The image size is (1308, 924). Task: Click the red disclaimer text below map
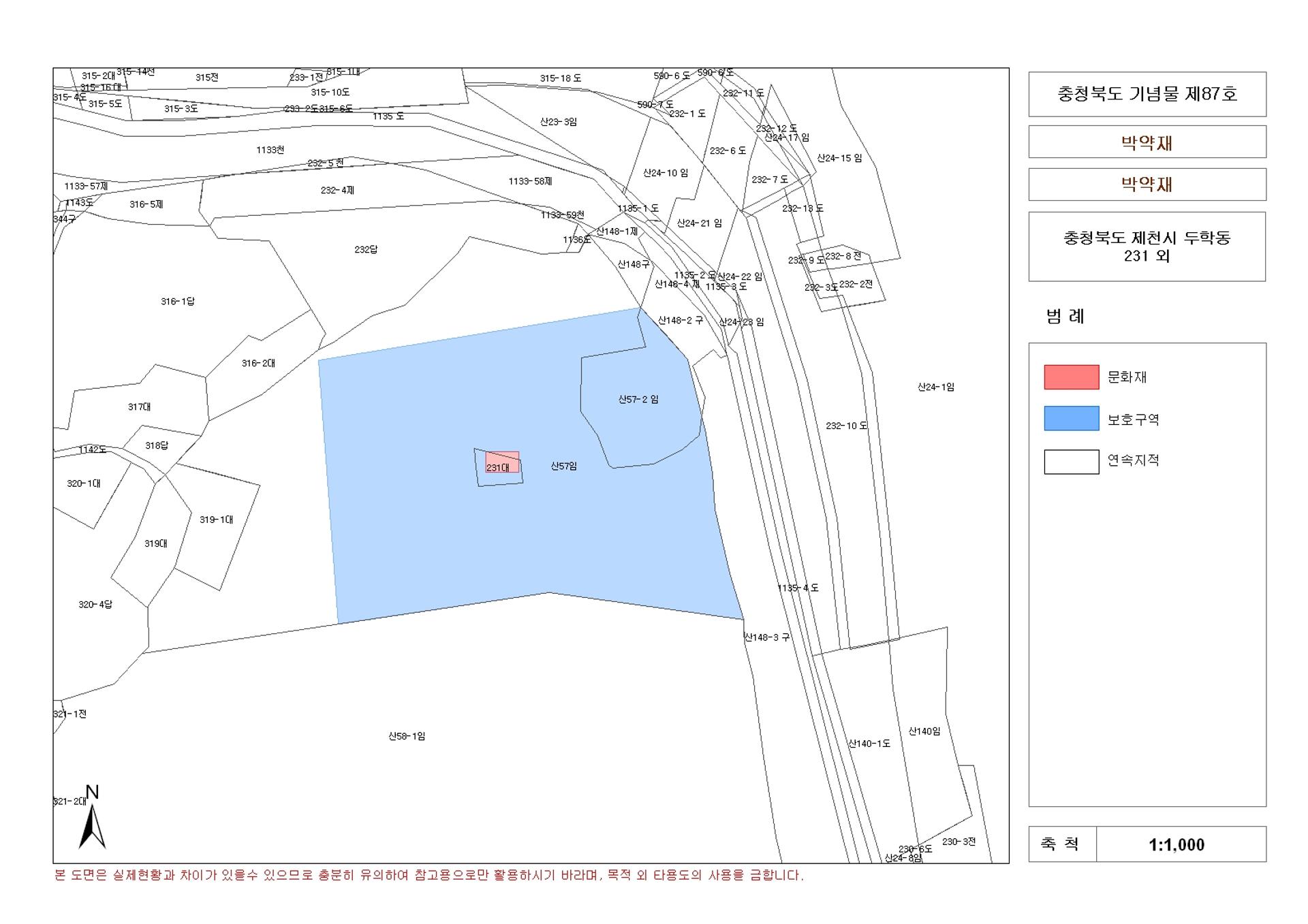click(x=429, y=876)
